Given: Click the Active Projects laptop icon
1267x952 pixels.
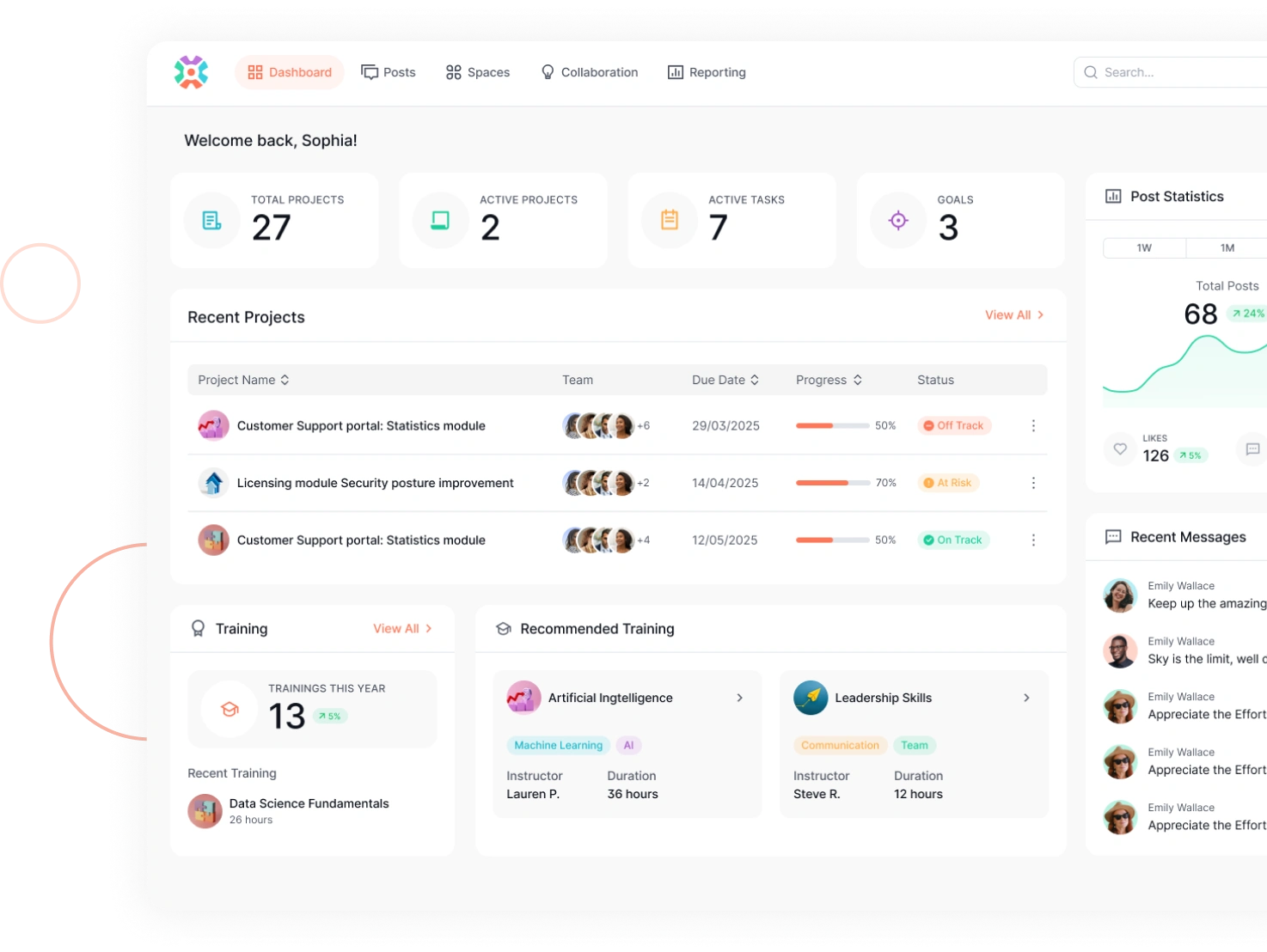Looking at the screenshot, I should point(440,221).
